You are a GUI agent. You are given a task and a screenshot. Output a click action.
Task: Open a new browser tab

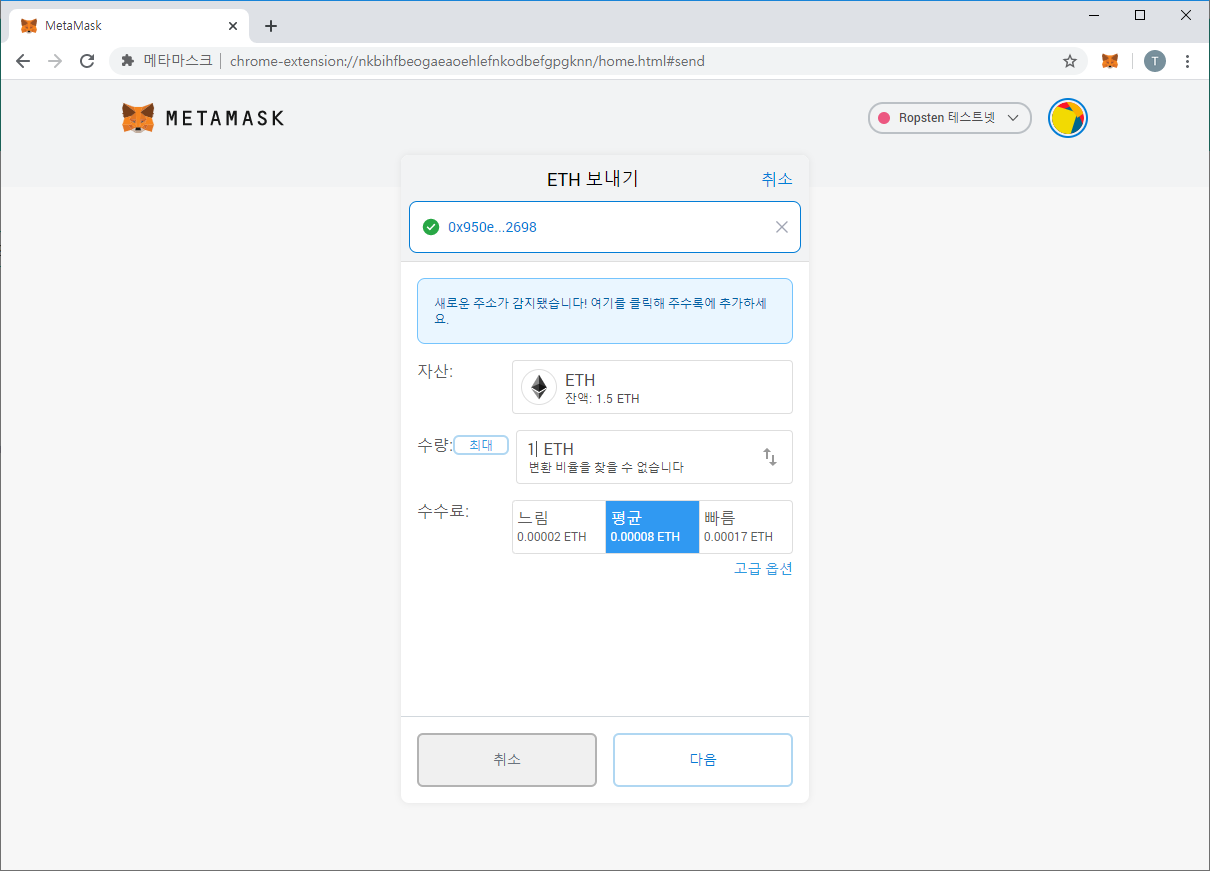click(271, 26)
